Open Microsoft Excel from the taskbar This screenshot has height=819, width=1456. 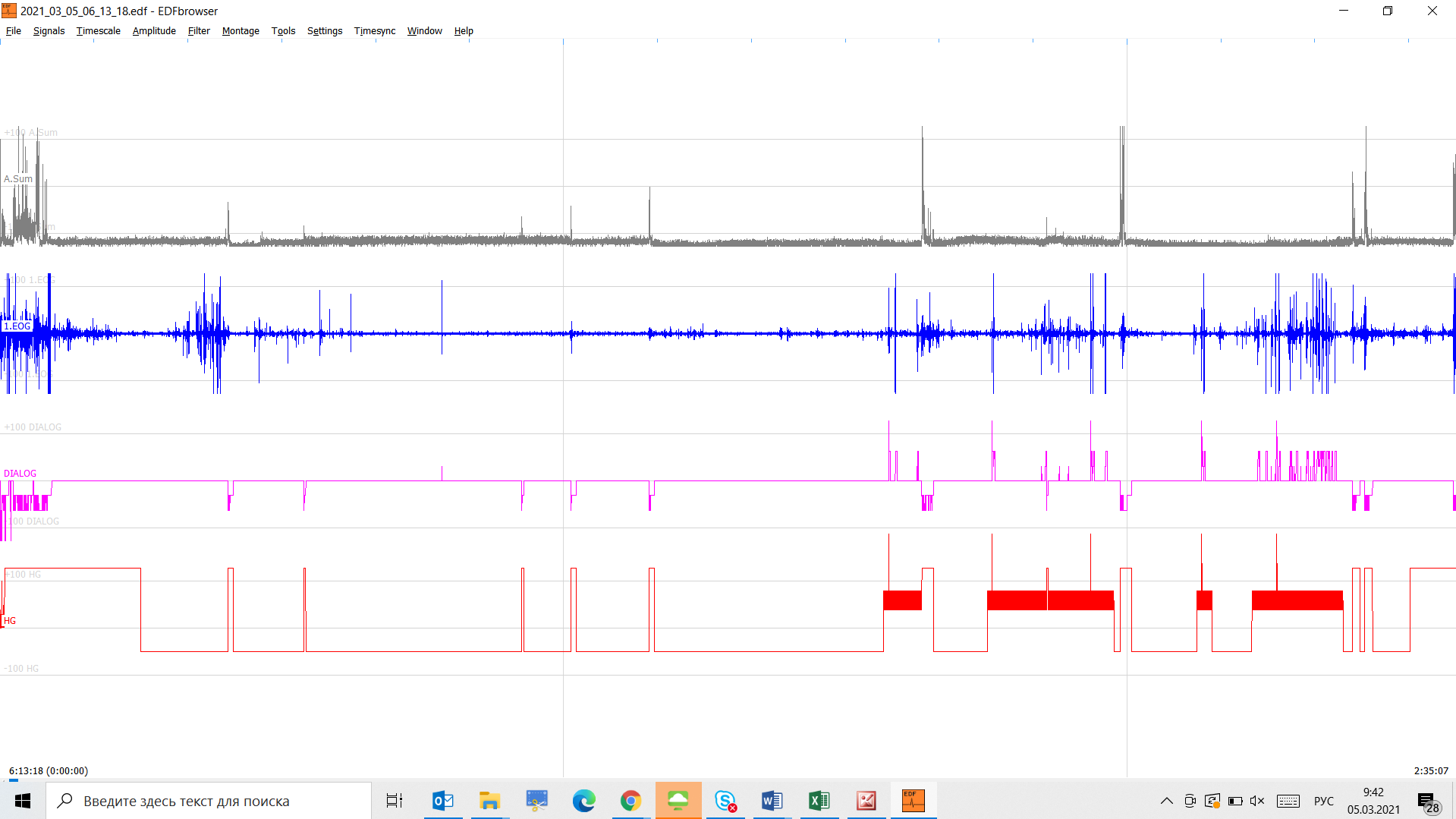tap(819, 801)
